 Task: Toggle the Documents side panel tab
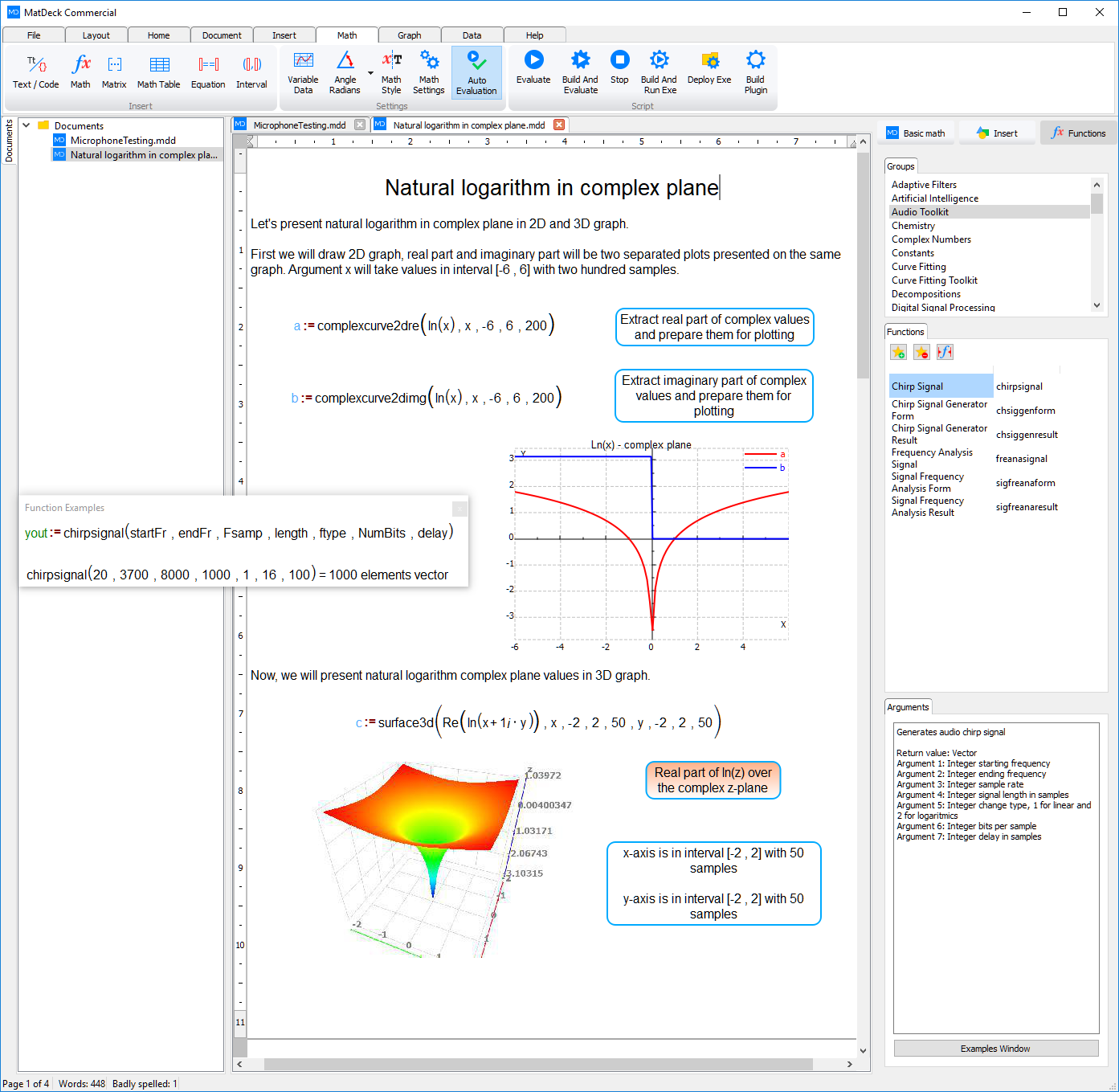point(9,141)
